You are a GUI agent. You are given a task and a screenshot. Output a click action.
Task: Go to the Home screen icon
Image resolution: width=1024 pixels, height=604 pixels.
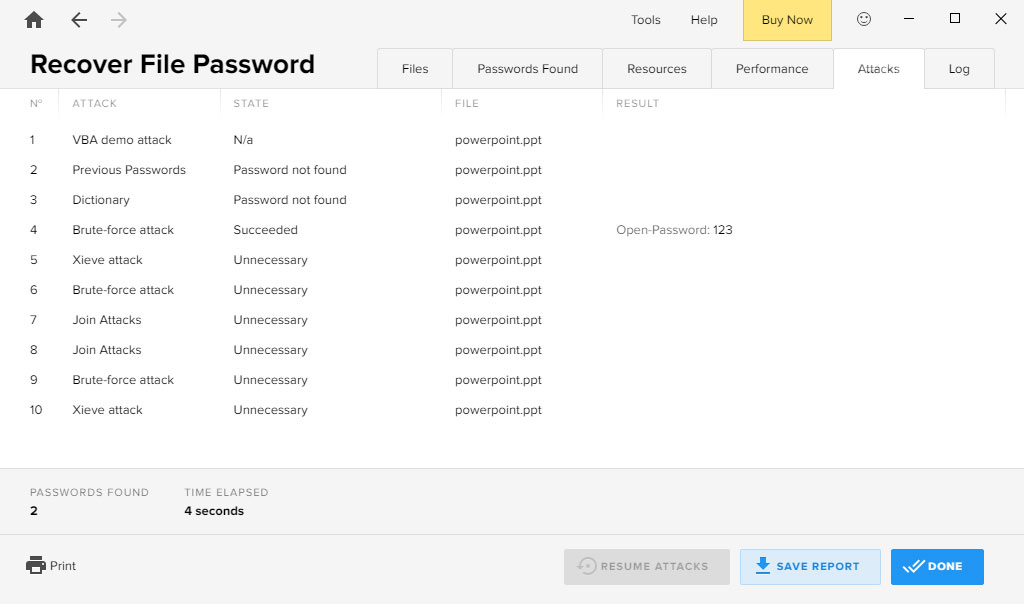[34, 20]
